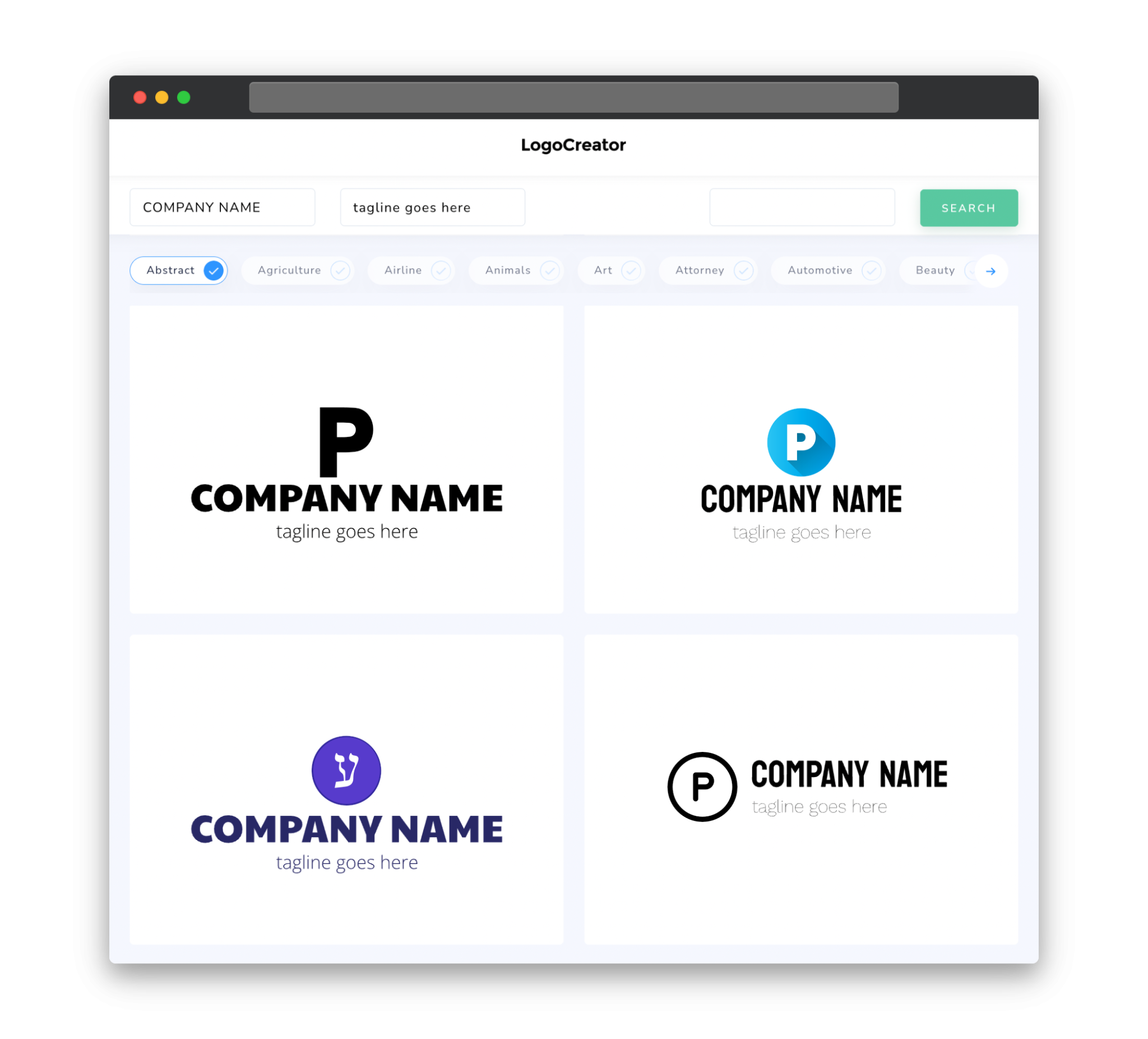The height and width of the screenshot is (1039, 1148).
Task: Click the Airline filter checkmark icon
Action: click(x=441, y=270)
